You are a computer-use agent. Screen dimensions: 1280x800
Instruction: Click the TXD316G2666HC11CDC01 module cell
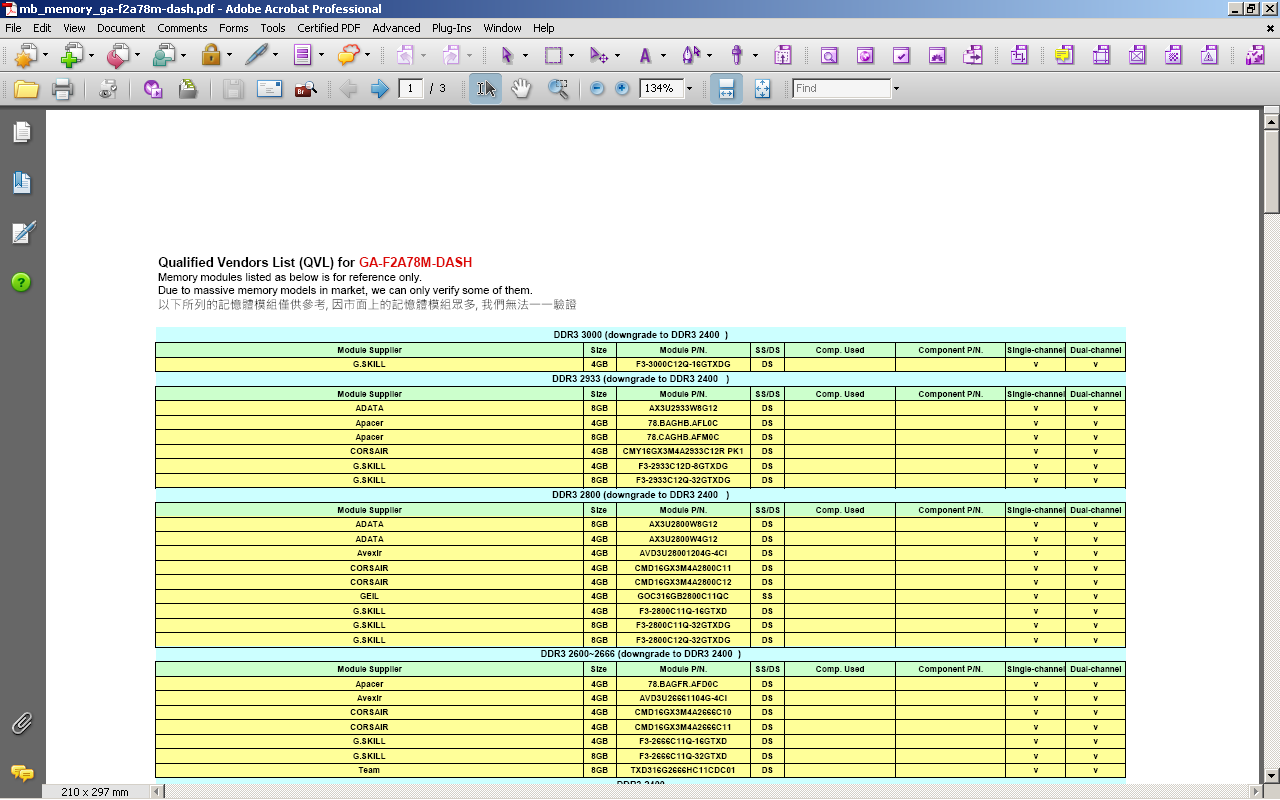pos(683,770)
